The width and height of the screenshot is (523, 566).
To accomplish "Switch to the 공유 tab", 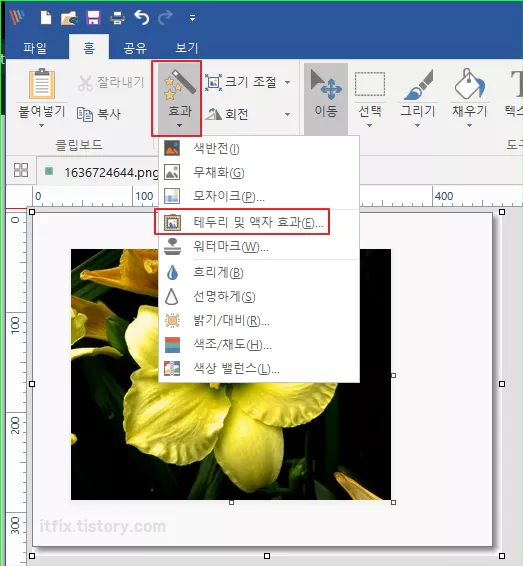I will point(135,48).
